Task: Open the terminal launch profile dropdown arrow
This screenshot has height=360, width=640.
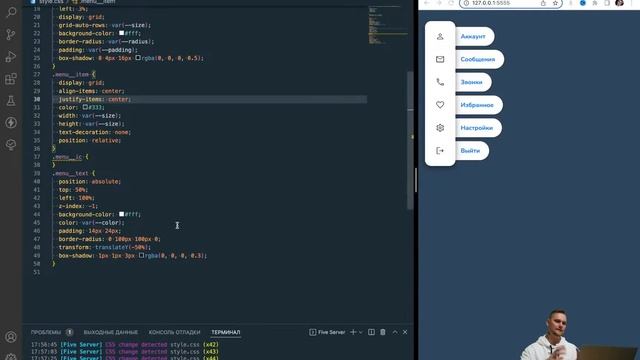Action: click(360, 332)
